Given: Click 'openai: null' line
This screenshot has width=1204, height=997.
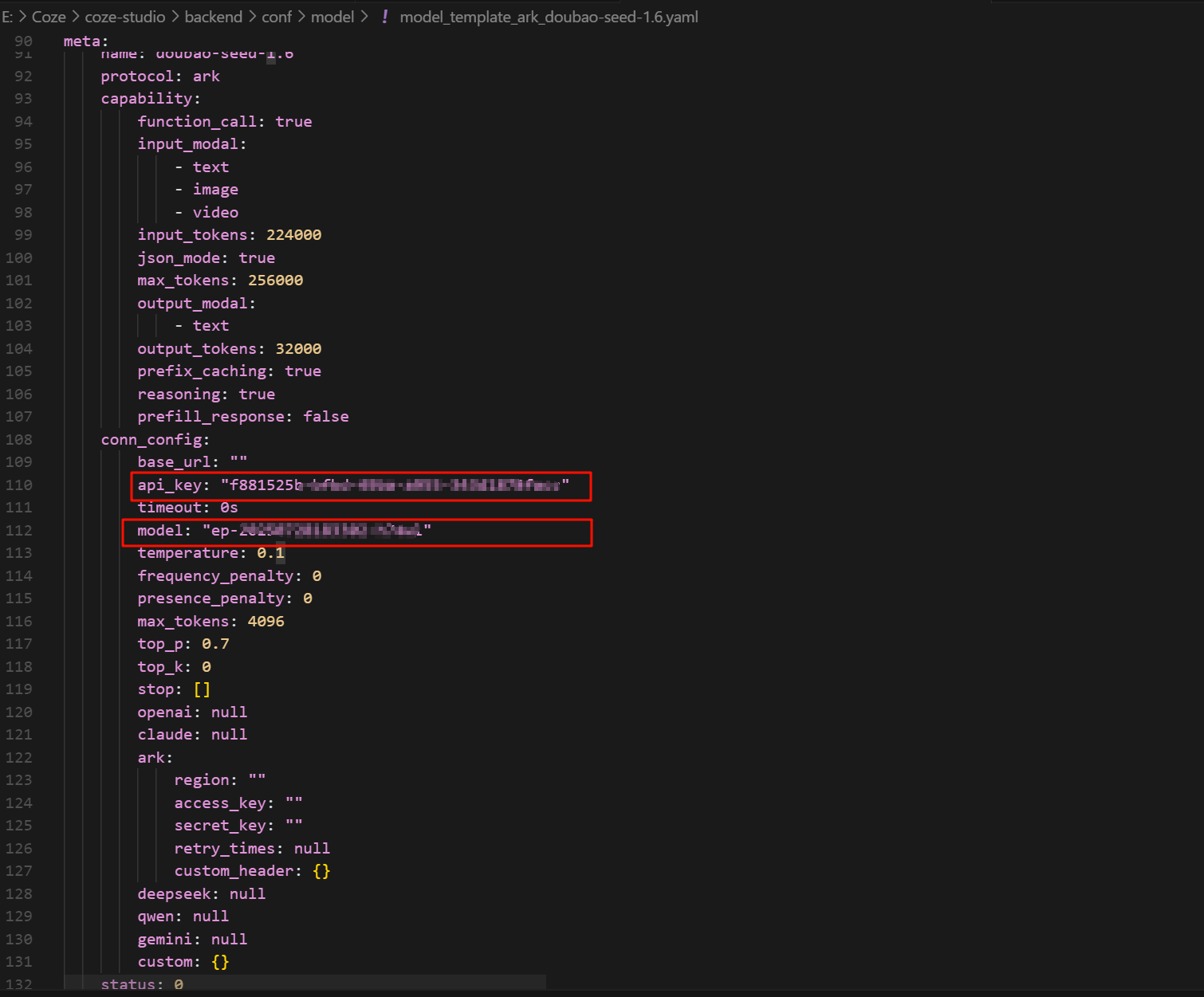Looking at the screenshot, I should 192,712.
